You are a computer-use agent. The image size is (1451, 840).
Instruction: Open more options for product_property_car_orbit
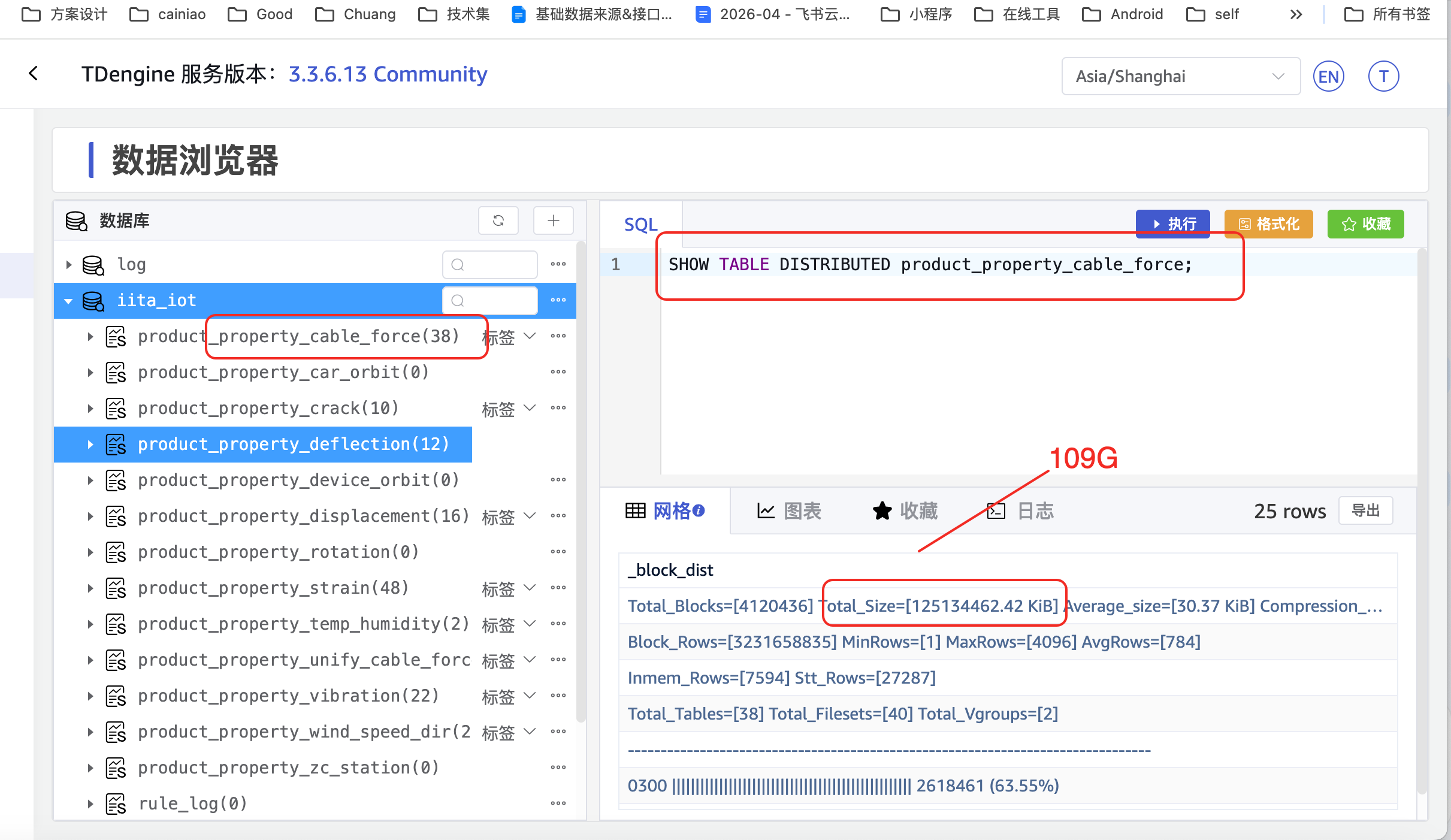[558, 372]
